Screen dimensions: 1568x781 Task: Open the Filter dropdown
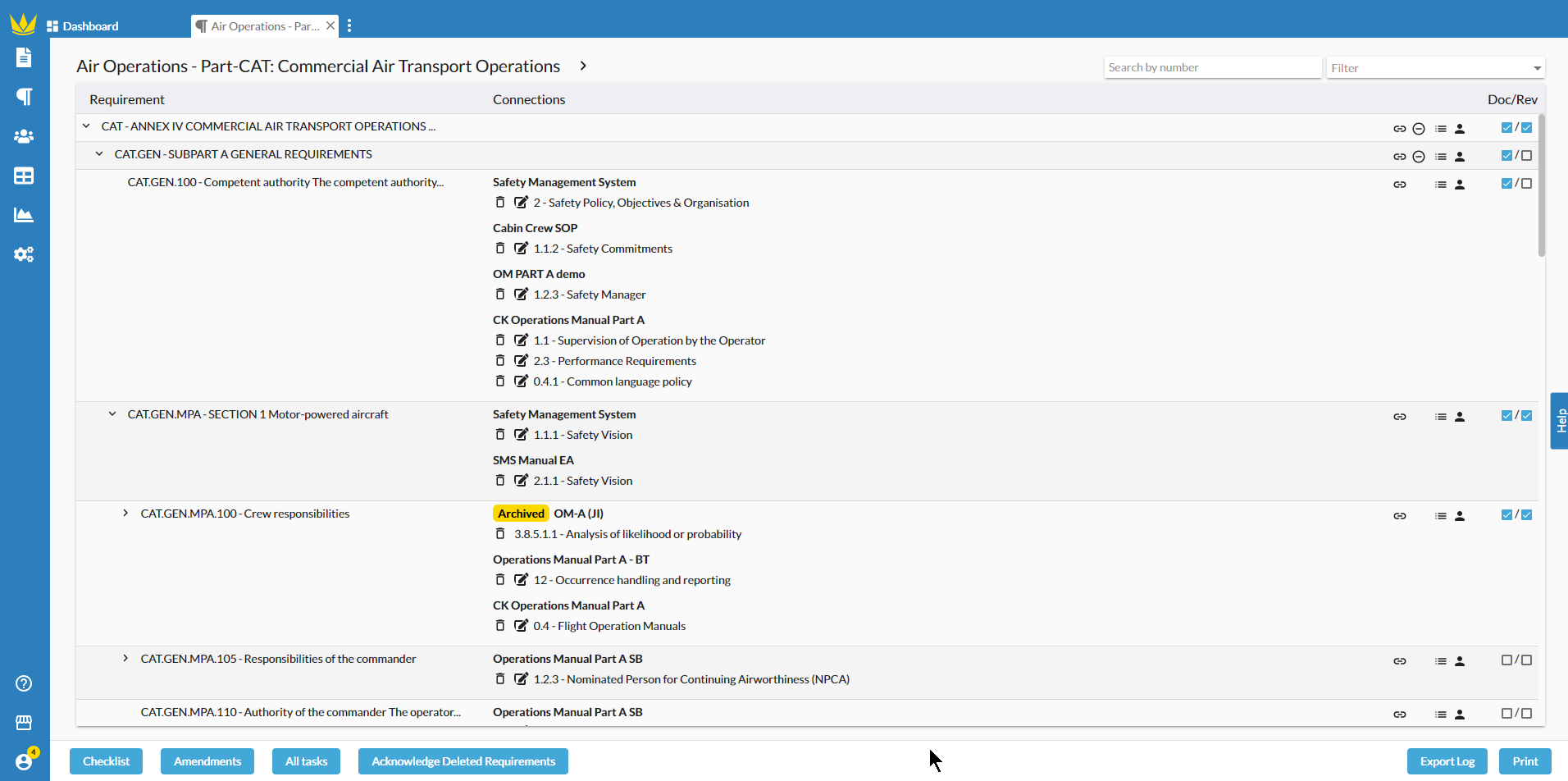[1435, 67]
